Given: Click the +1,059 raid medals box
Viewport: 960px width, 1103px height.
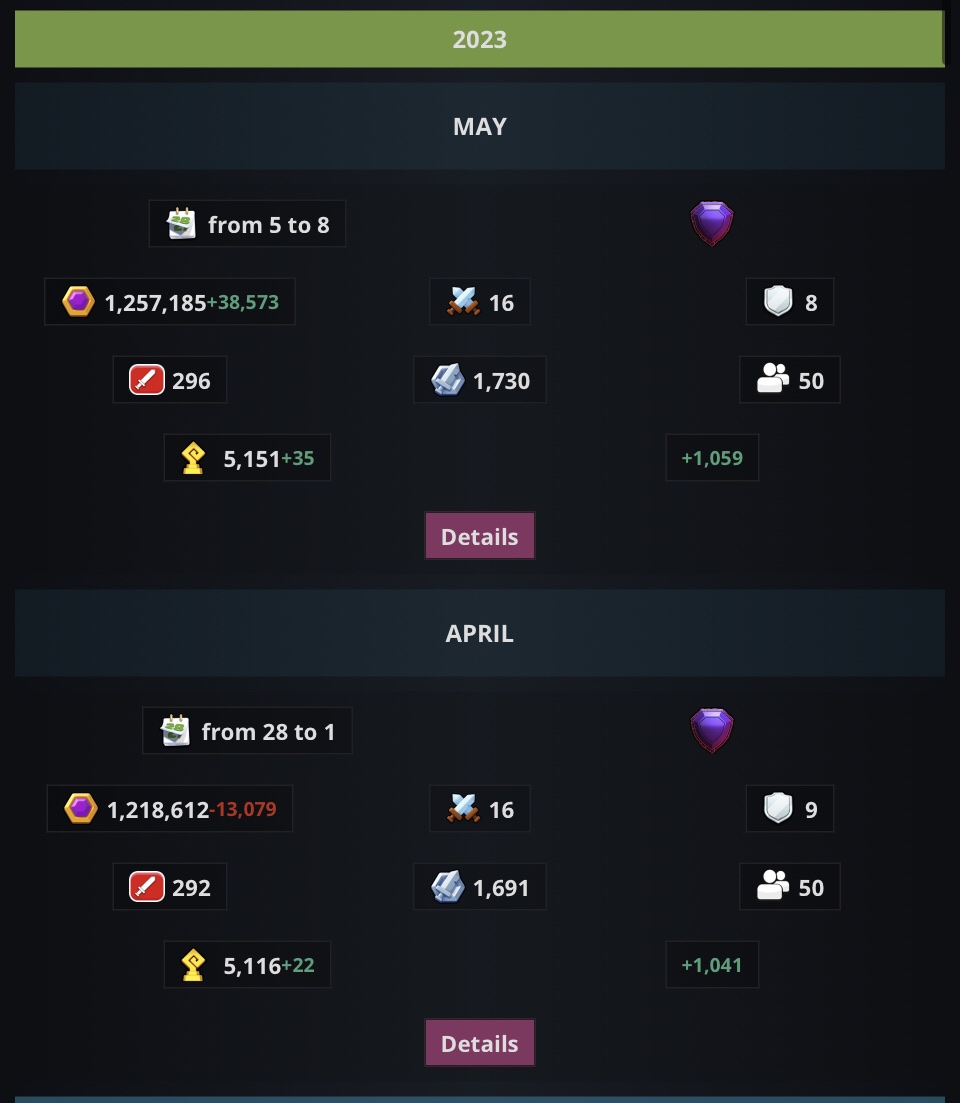Looking at the screenshot, I should pos(712,458).
